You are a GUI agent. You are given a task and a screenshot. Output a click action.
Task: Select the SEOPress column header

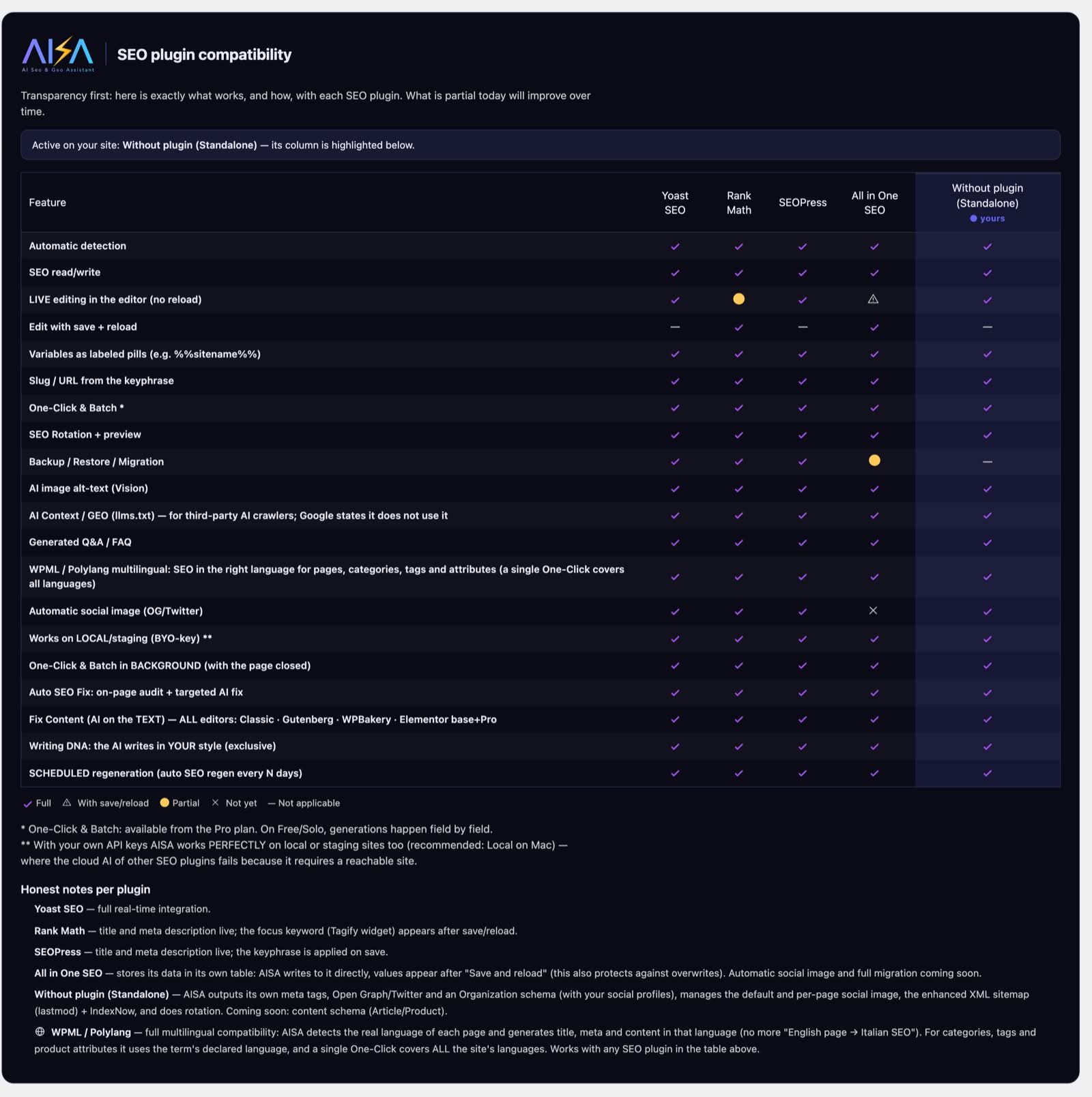click(x=803, y=203)
